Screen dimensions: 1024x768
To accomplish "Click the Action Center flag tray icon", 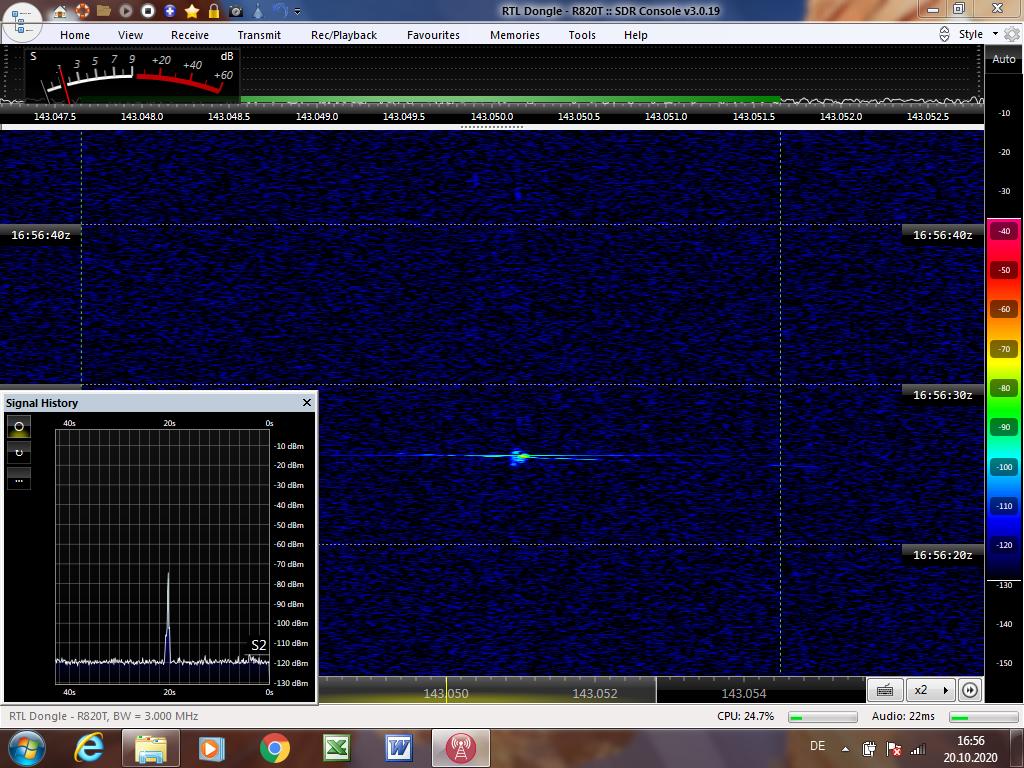I will (893, 748).
